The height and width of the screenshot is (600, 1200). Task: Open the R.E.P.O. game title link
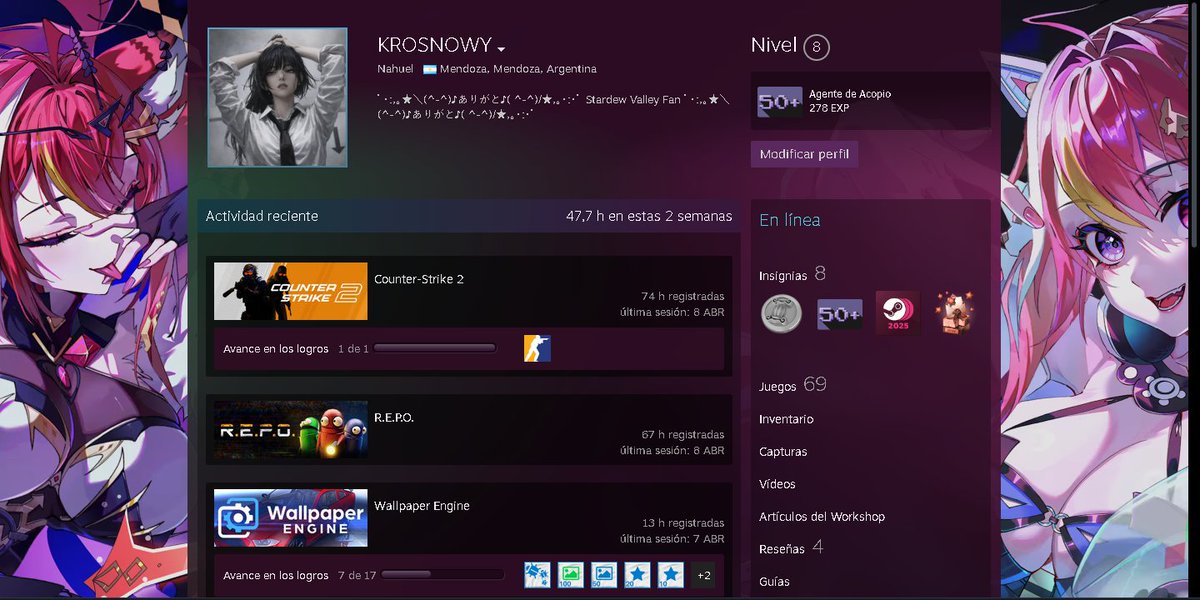[x=394, y=417]
